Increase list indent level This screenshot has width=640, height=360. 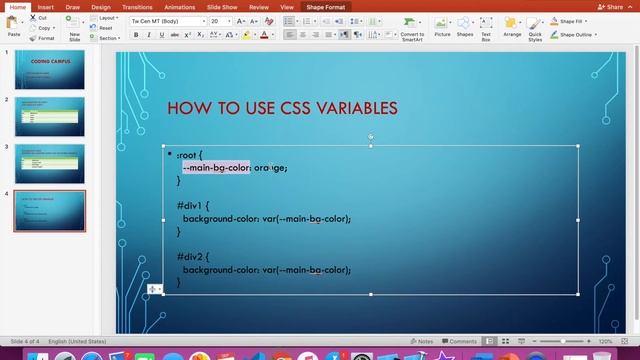[339, 21]
